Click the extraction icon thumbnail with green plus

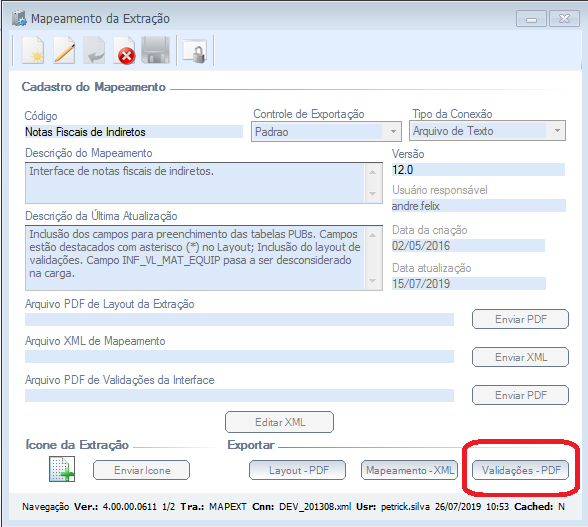point(62,469)
